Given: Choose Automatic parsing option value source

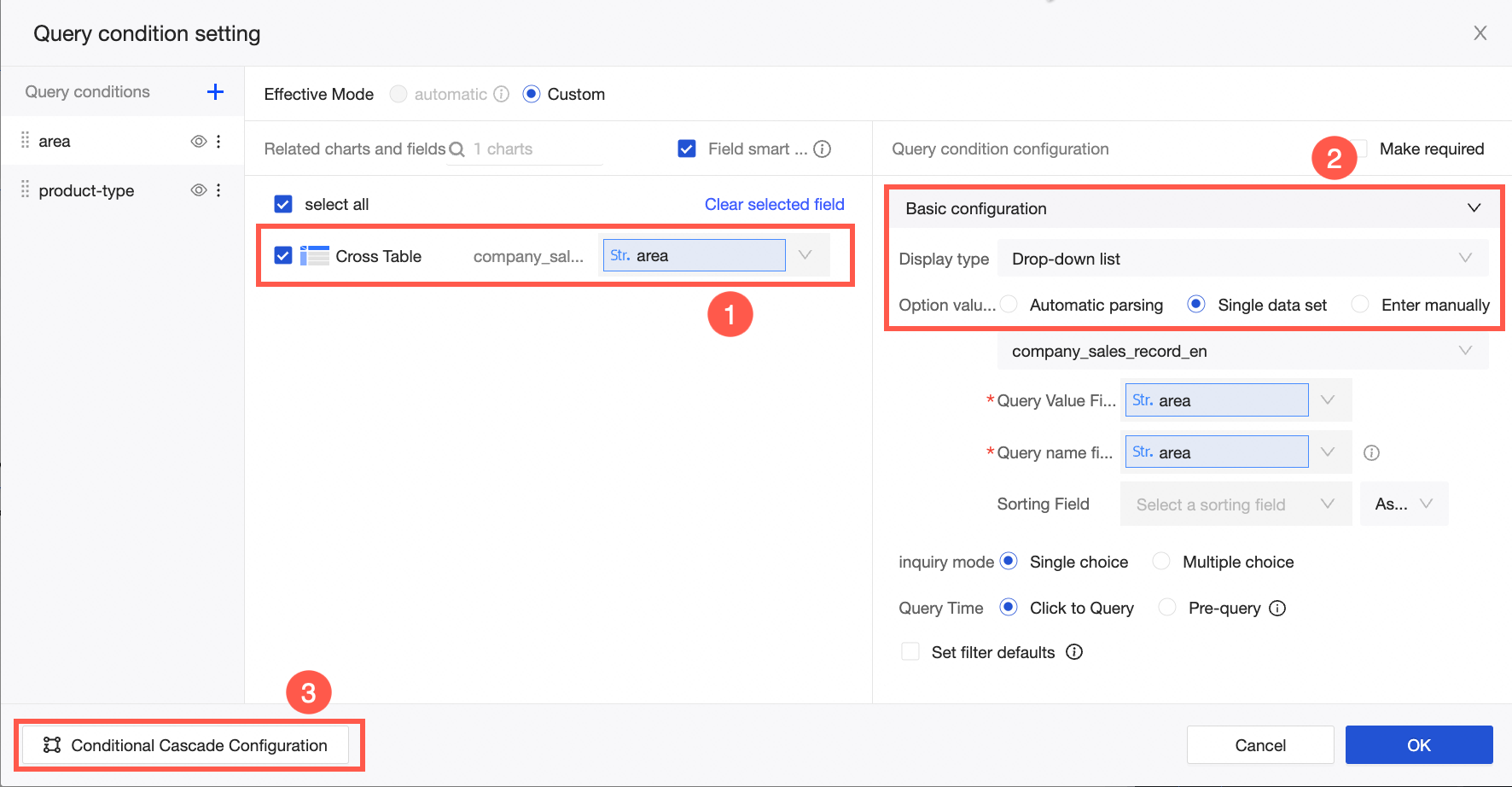Looking at the screenshot, I should (x=1009, y=305).
